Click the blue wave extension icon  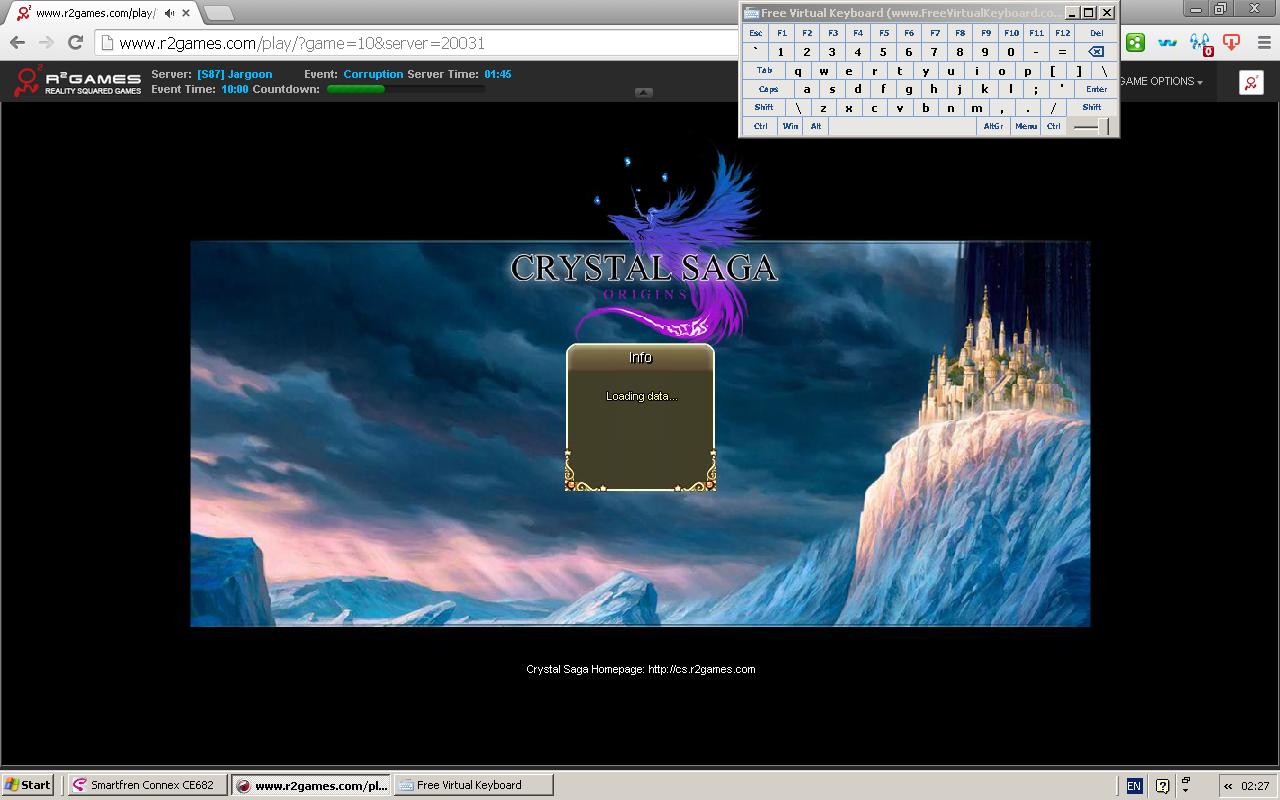coord(1167,42)
